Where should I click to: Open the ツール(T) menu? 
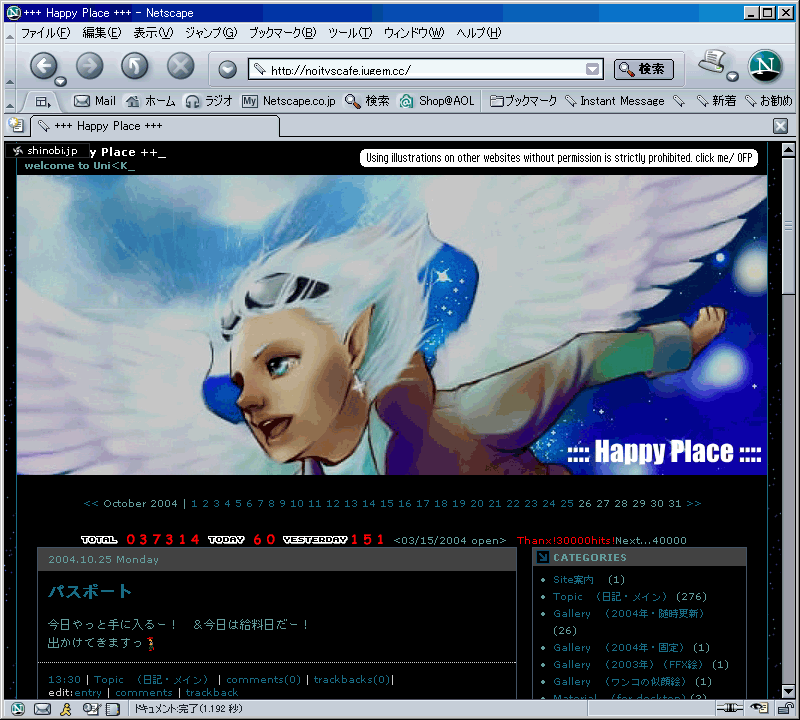(350, 33)
